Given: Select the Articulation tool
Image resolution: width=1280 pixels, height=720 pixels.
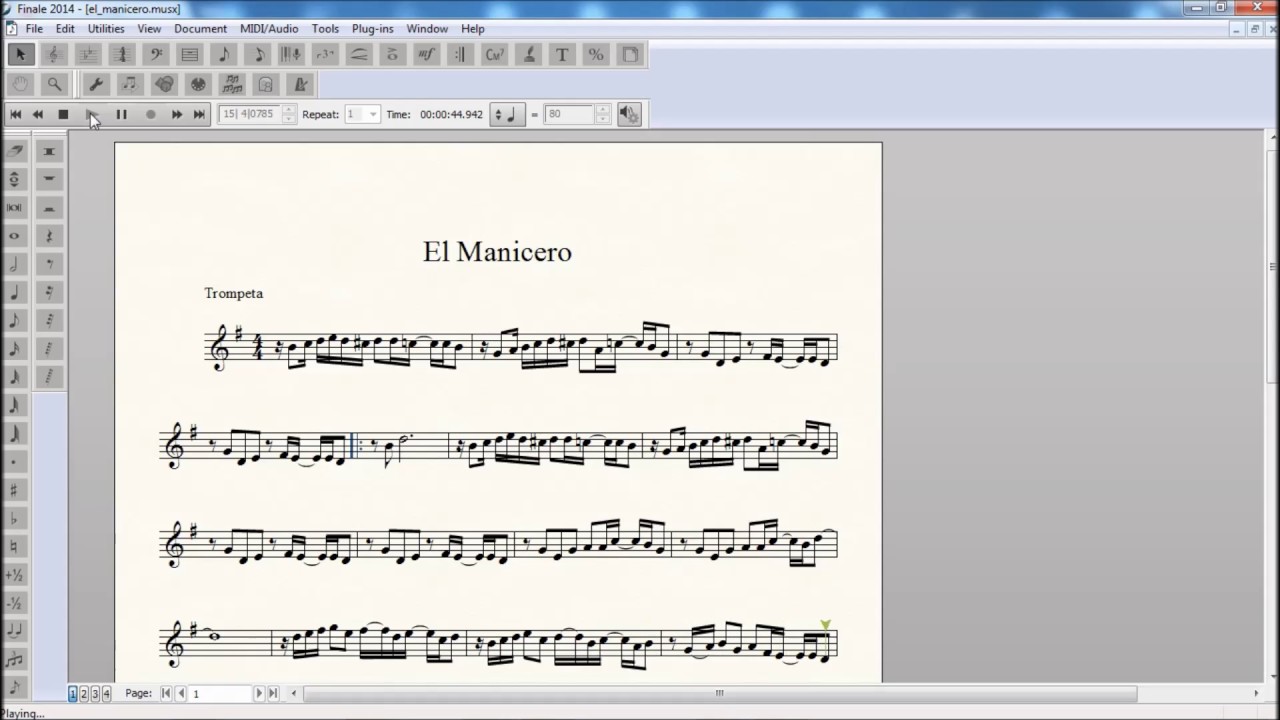Looking at the screenshot, I should [393, 55].
